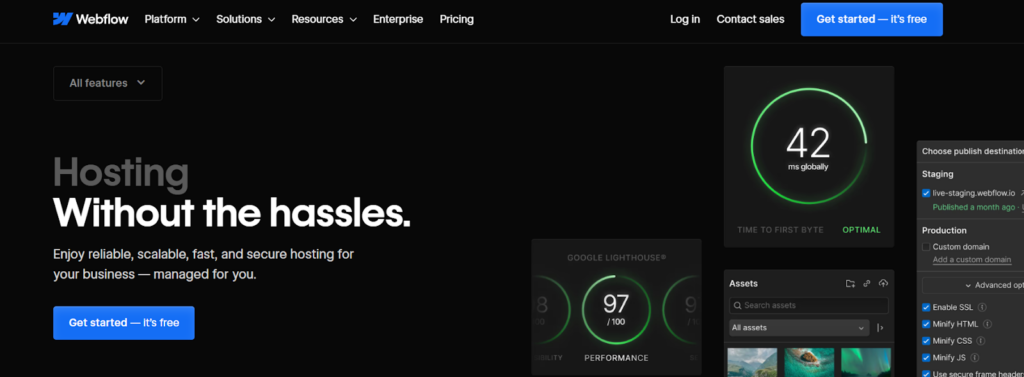Uncheck the Minify HTML checkbox
The width and height of the screenshot is (1024, 377).
pos(926,324)
